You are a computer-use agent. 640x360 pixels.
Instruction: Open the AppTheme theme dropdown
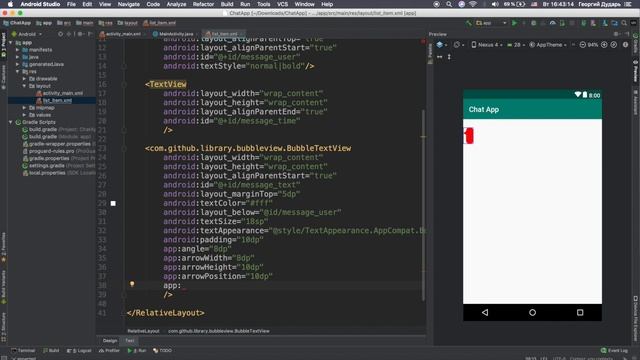click(548, 45)
